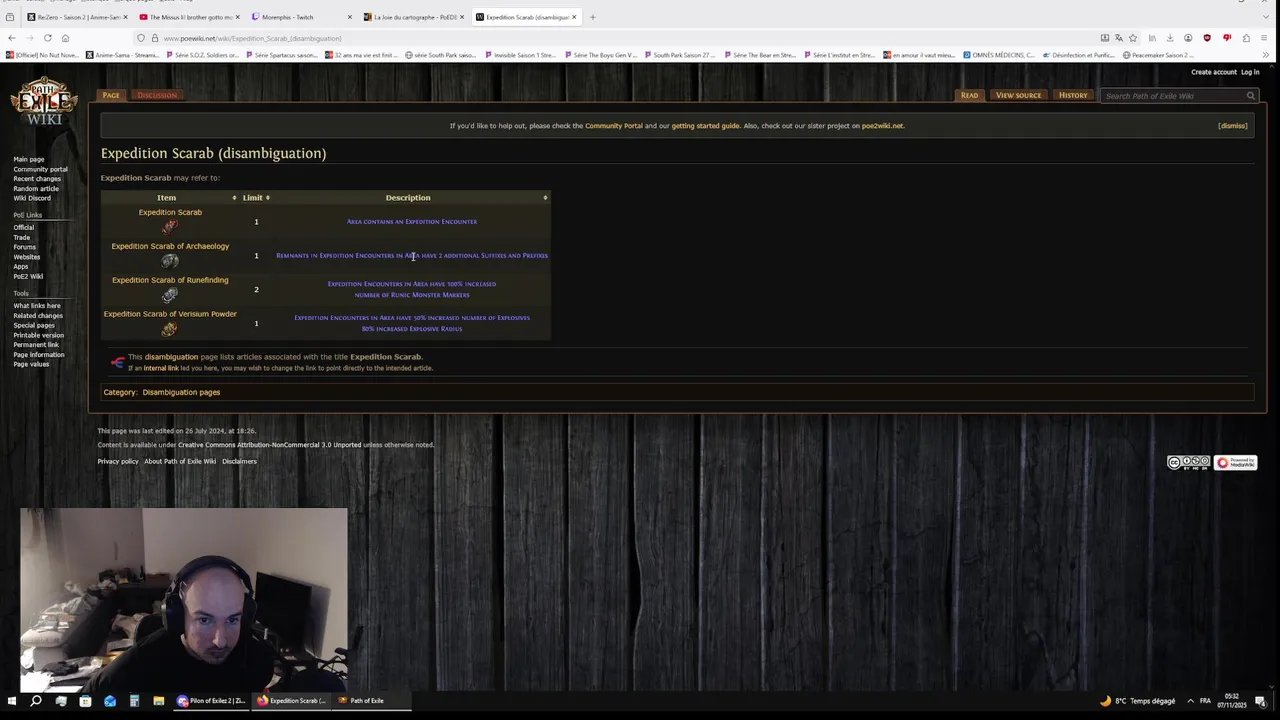Close the Expedition Scarab browser tab
The width and height of the screenshot is (1280, 720).
pos(574,17)
